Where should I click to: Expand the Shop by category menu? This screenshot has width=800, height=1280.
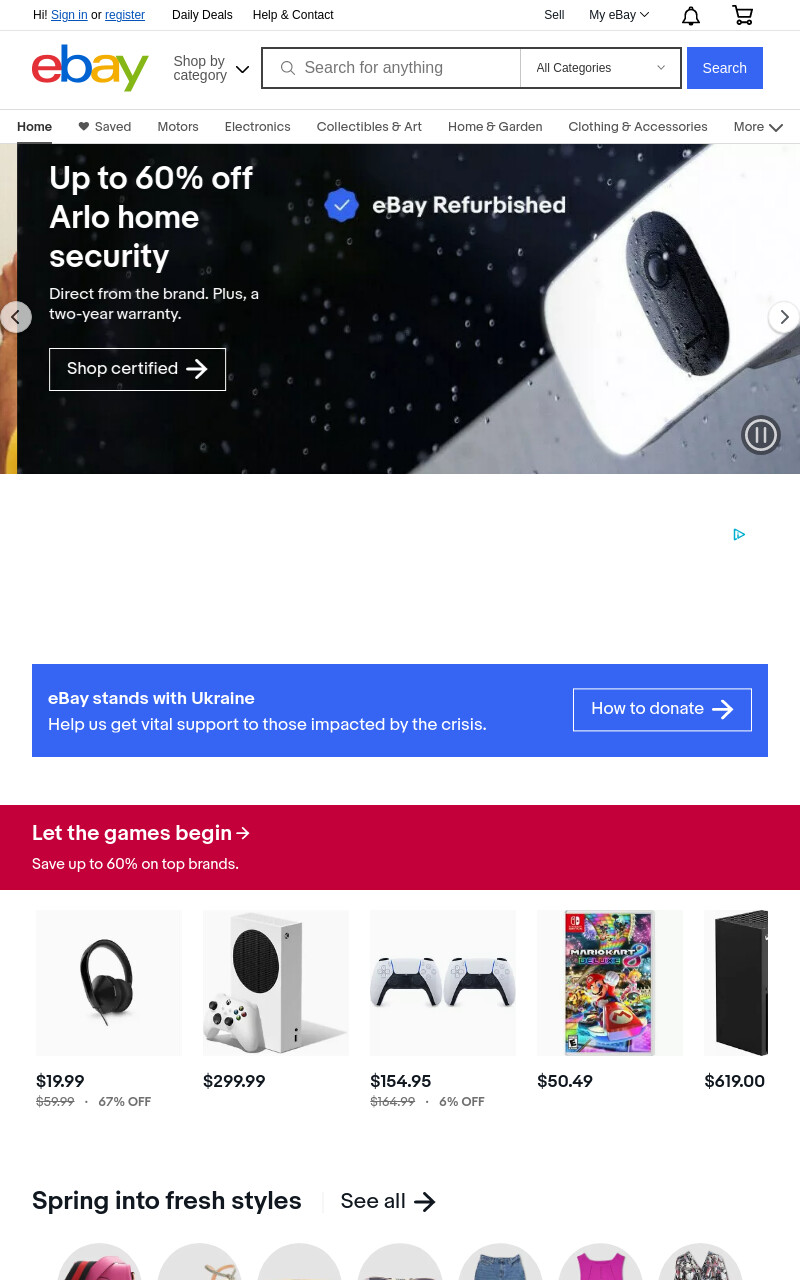211,68
